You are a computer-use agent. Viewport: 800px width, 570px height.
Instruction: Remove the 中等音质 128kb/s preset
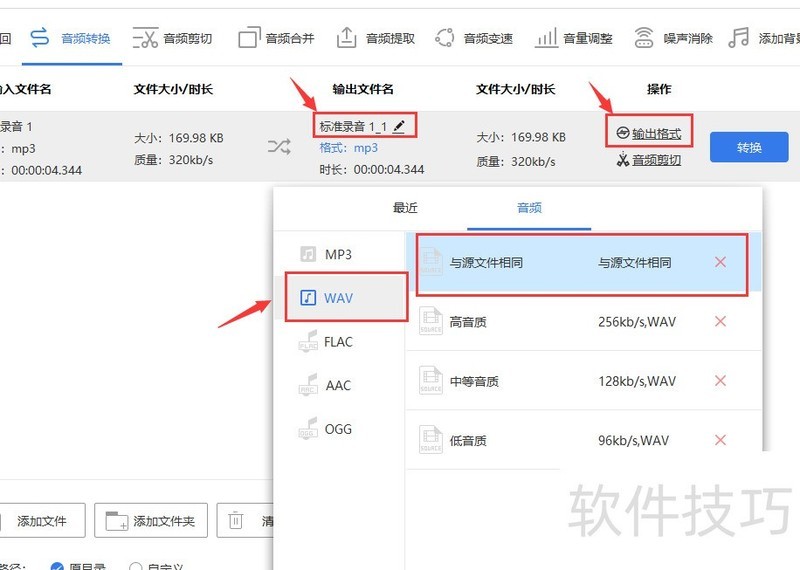(x=720, y=381)
